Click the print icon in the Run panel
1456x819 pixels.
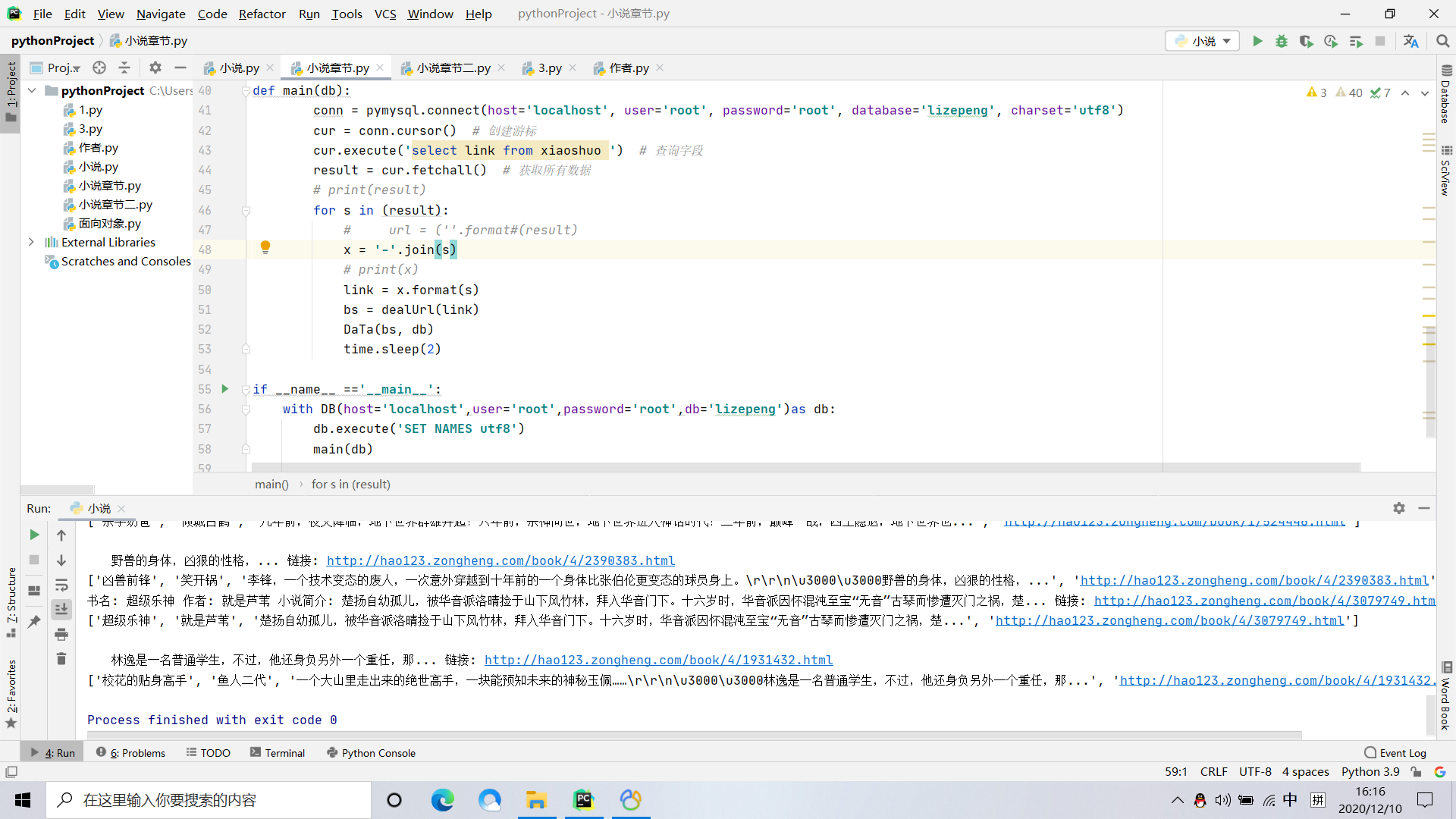pos(61,634)
